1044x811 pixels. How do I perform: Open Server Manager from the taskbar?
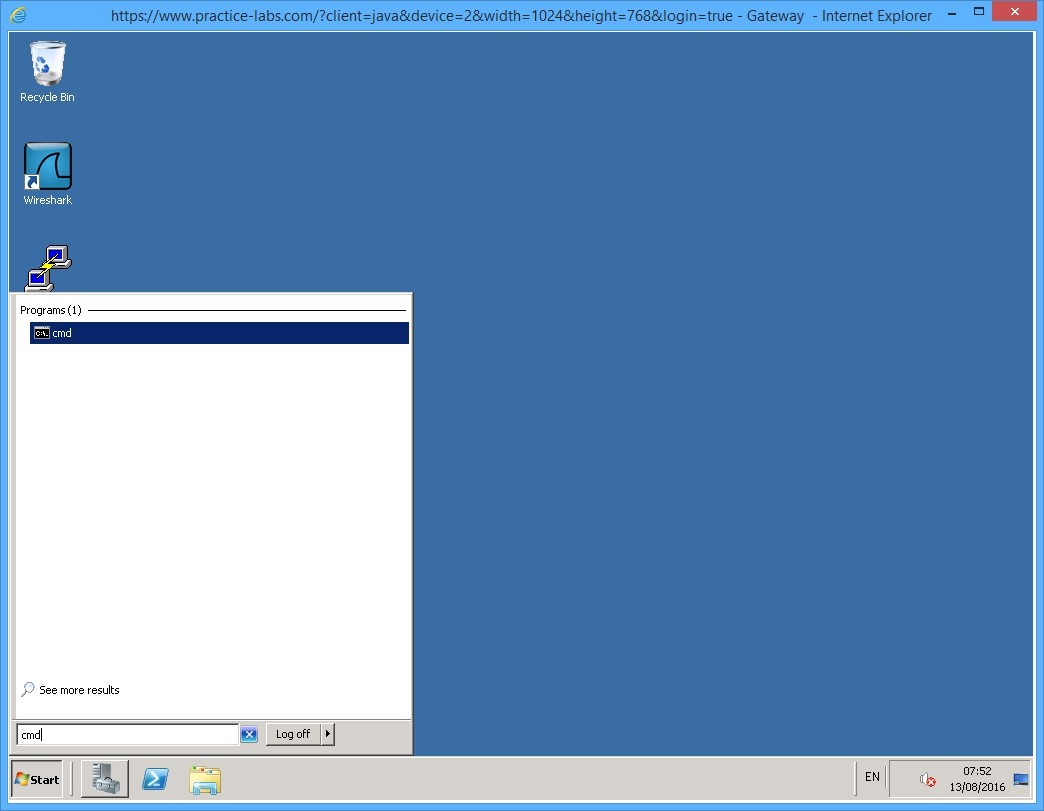[x=104, y=779]
